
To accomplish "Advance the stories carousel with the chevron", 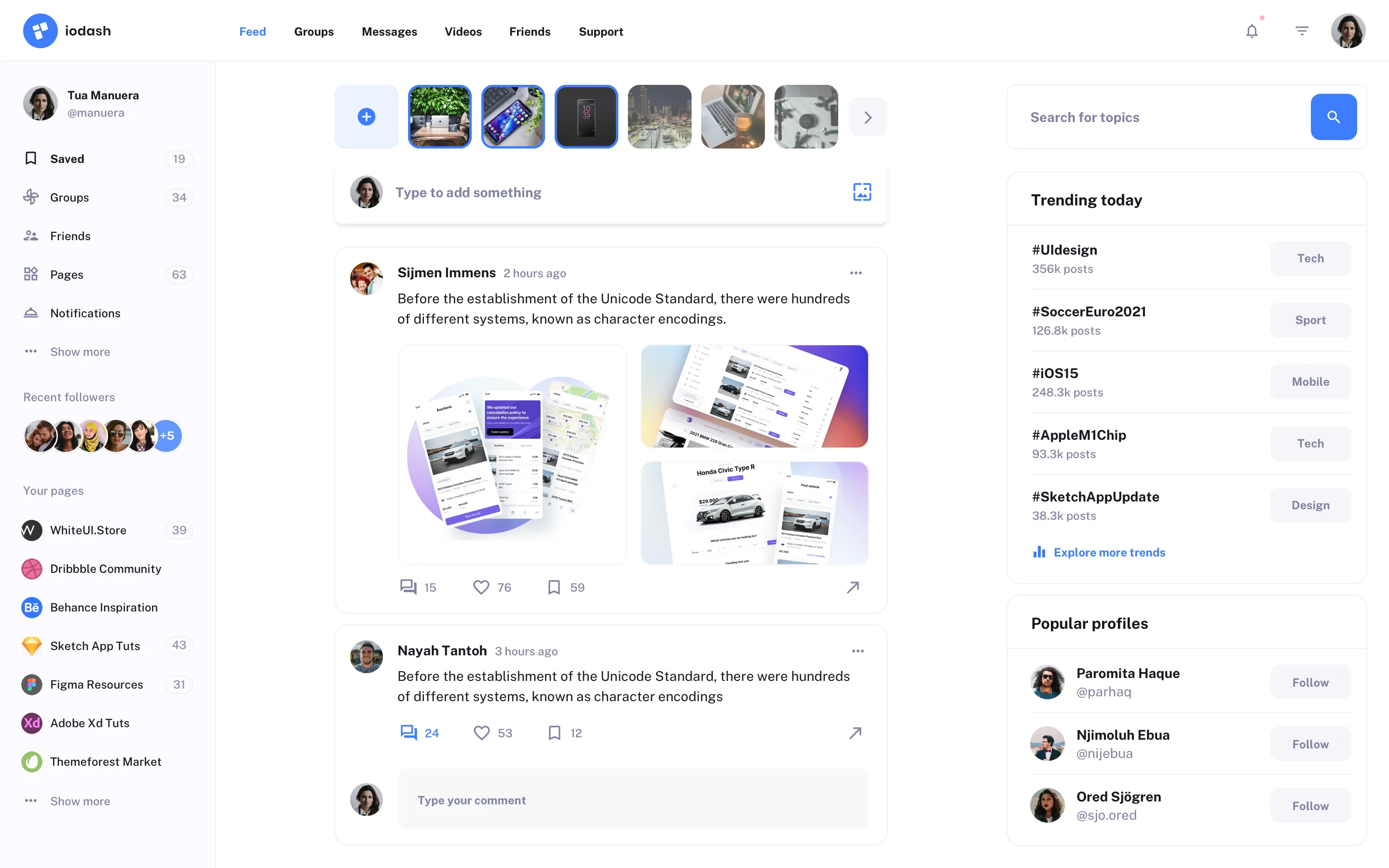I will click(868, 117).
